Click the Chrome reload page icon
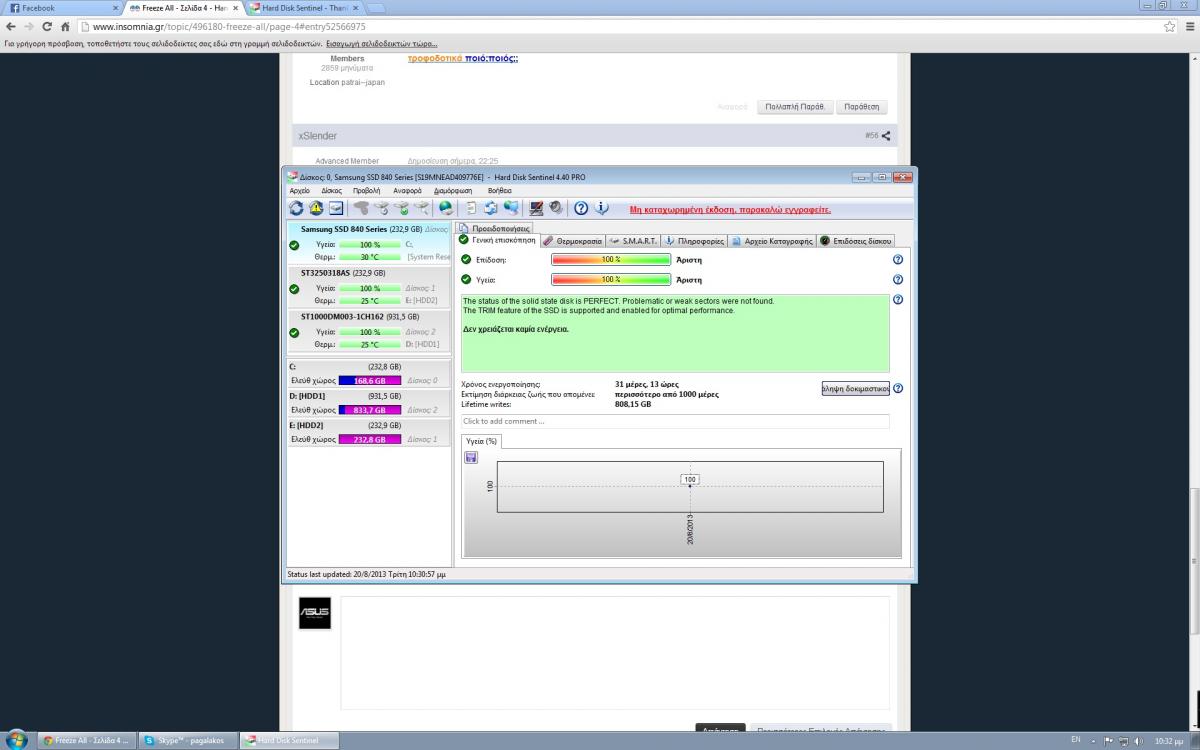Image resolution: width=1200 pixels, height=750 pixels. tap(47, 26)
